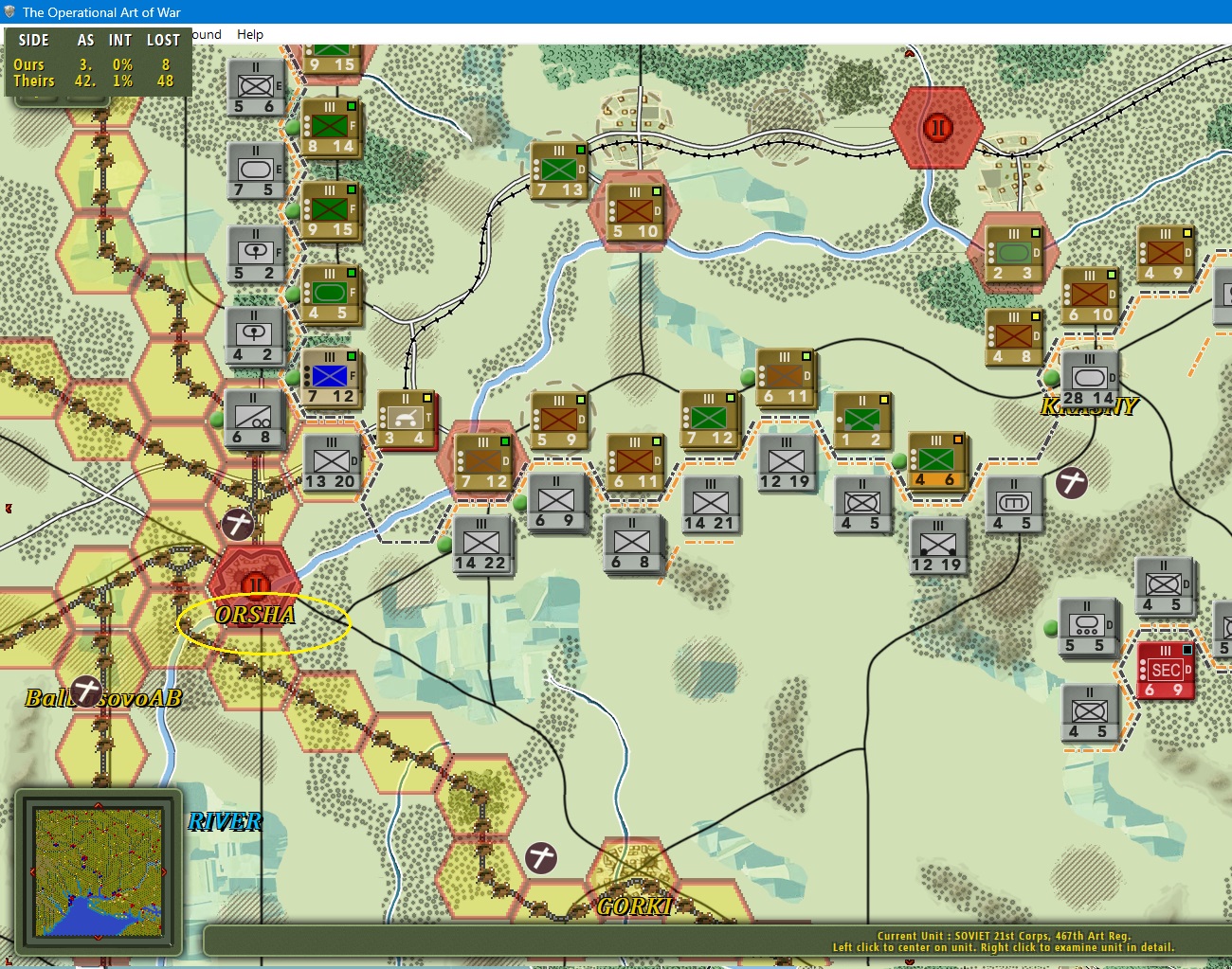Select the Soviet green armor unit 4 5

coord(331,294)
